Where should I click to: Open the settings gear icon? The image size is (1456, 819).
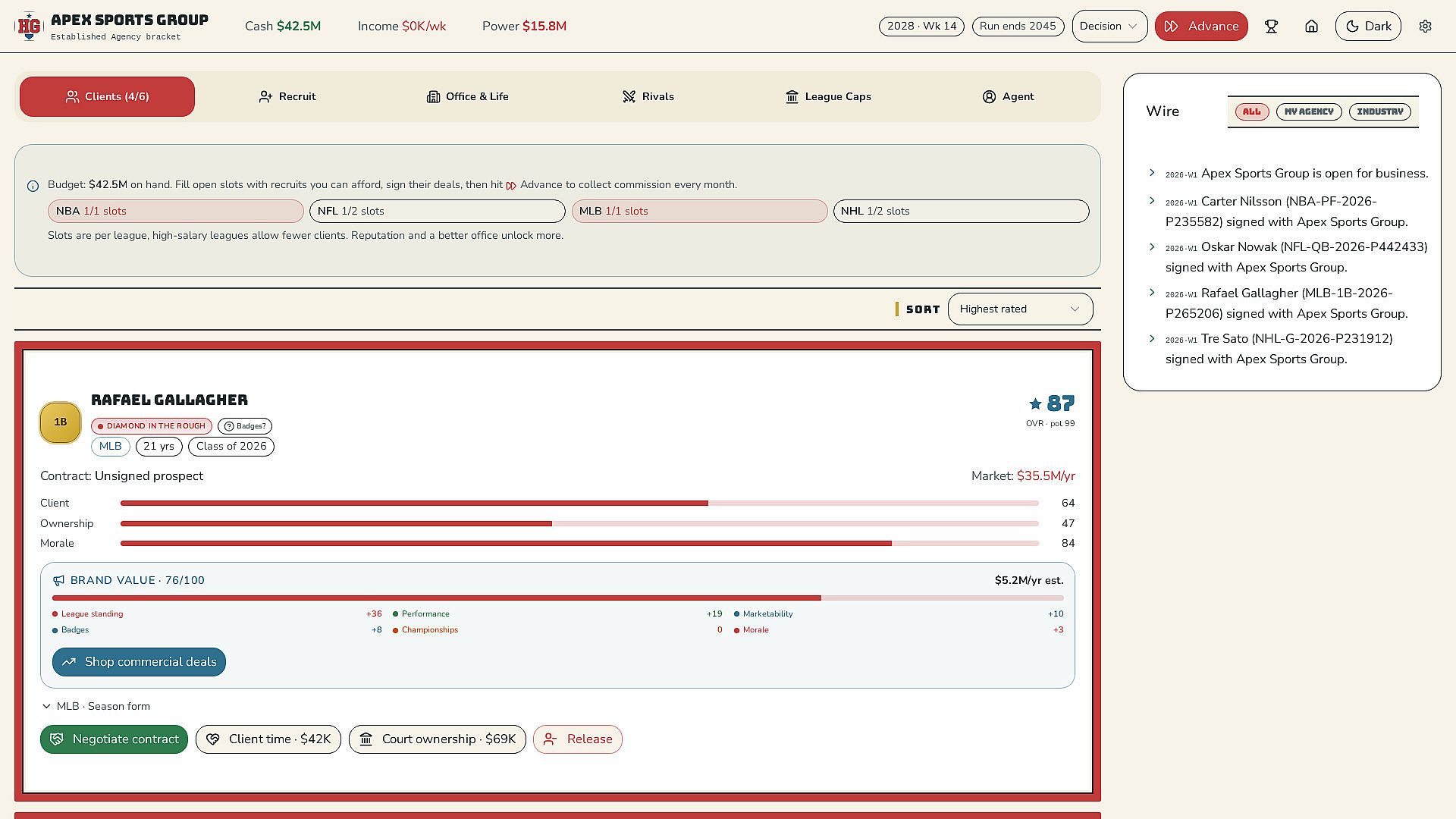pos(1425,27)
